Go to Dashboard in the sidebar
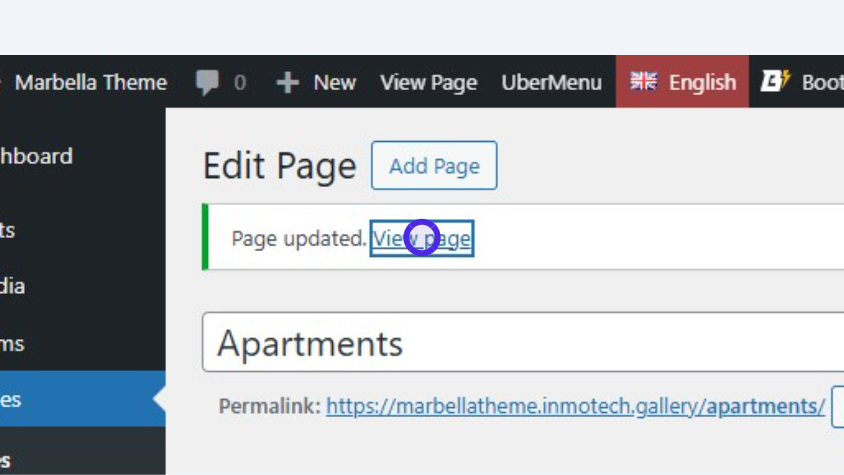Viewport: 844px width, 475px height. (x=36, y=156)
